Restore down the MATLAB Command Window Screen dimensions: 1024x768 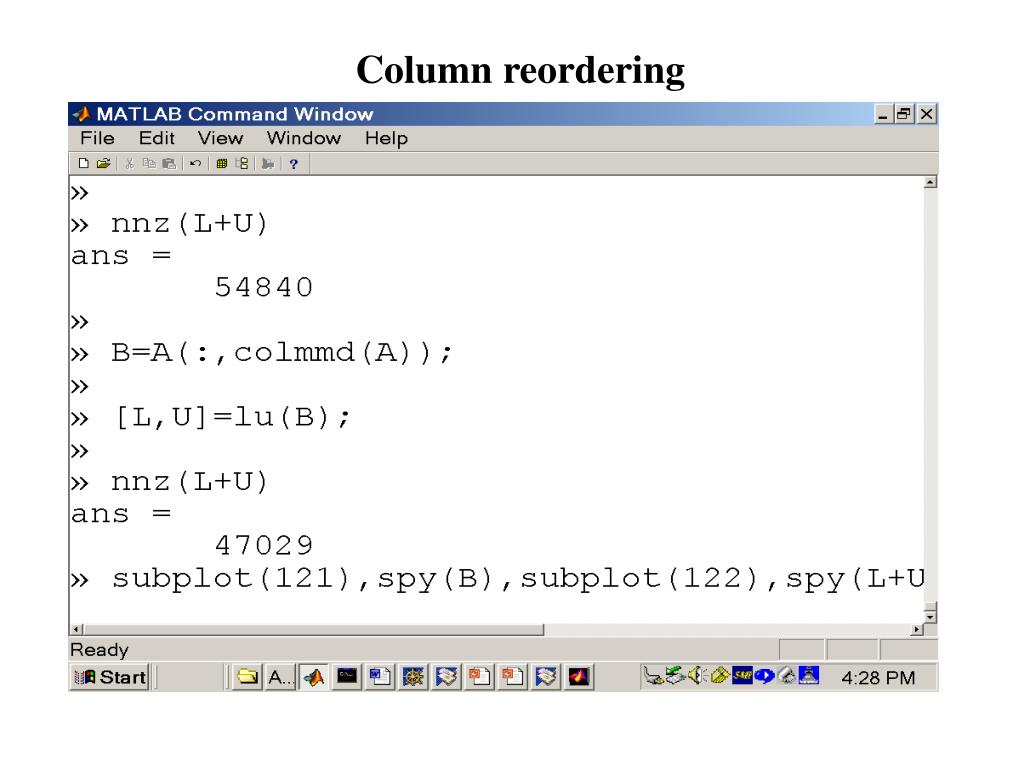pyautogui.click(x=904, y=115)
